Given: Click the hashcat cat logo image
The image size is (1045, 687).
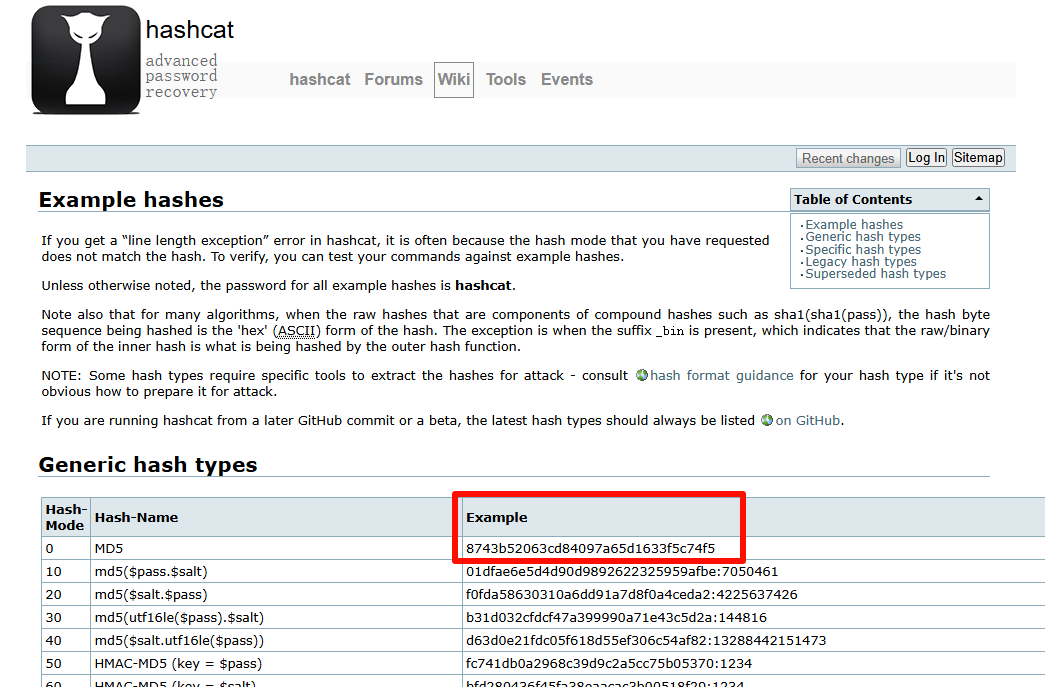Looking at the screenshot, I should (x=86, y=59).
